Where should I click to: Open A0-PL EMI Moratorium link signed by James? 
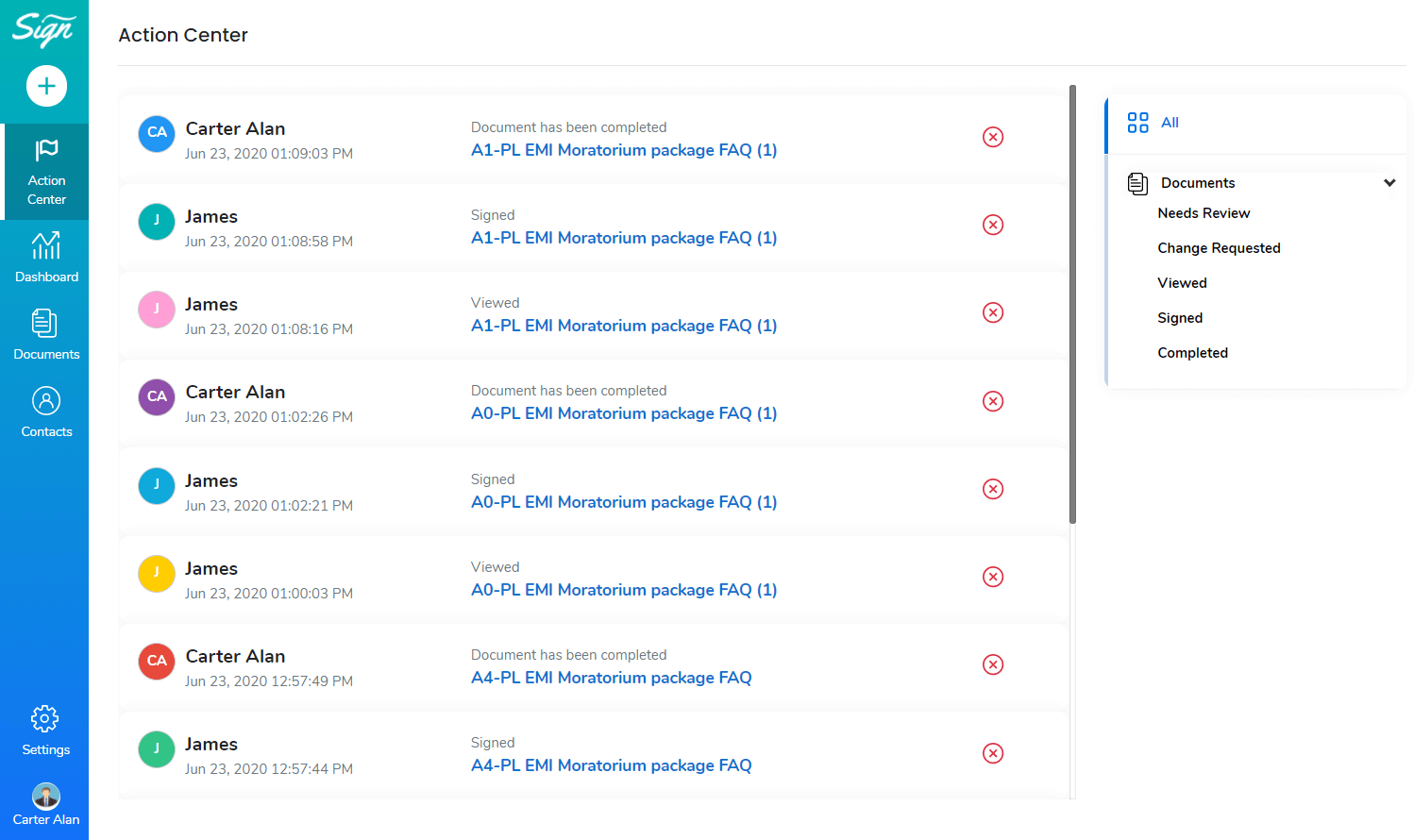click(623, 502)
